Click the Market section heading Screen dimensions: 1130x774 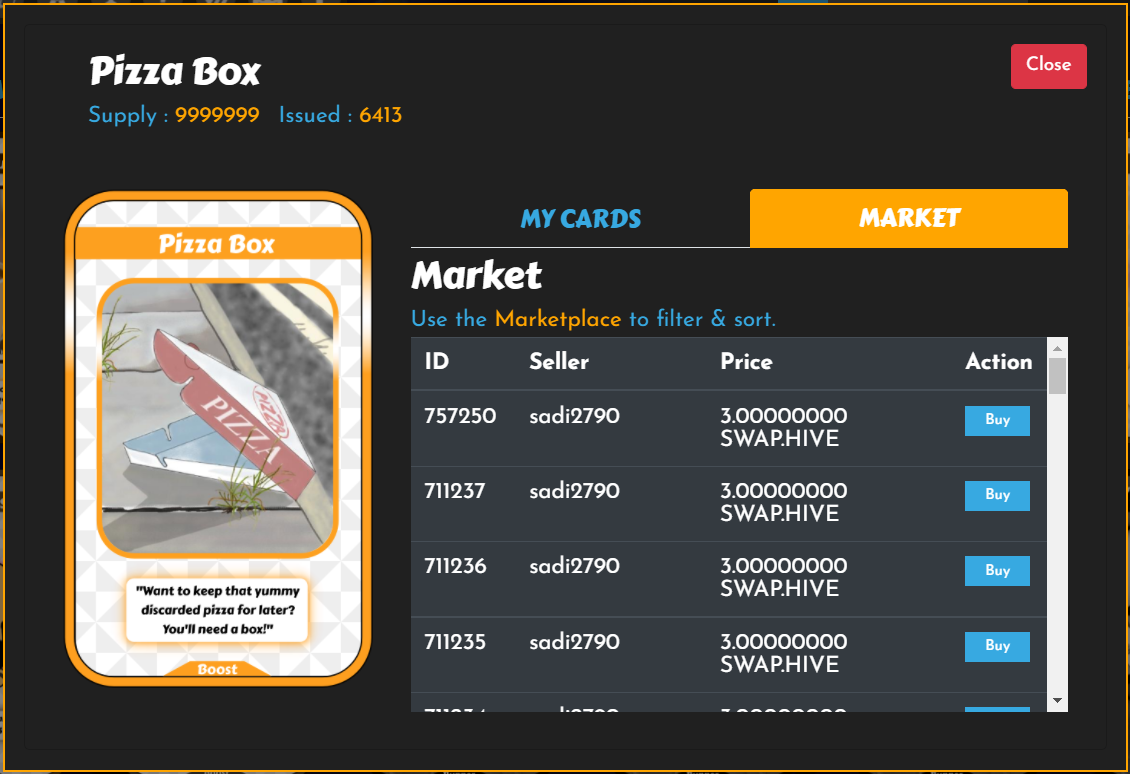tap(476, 275)
